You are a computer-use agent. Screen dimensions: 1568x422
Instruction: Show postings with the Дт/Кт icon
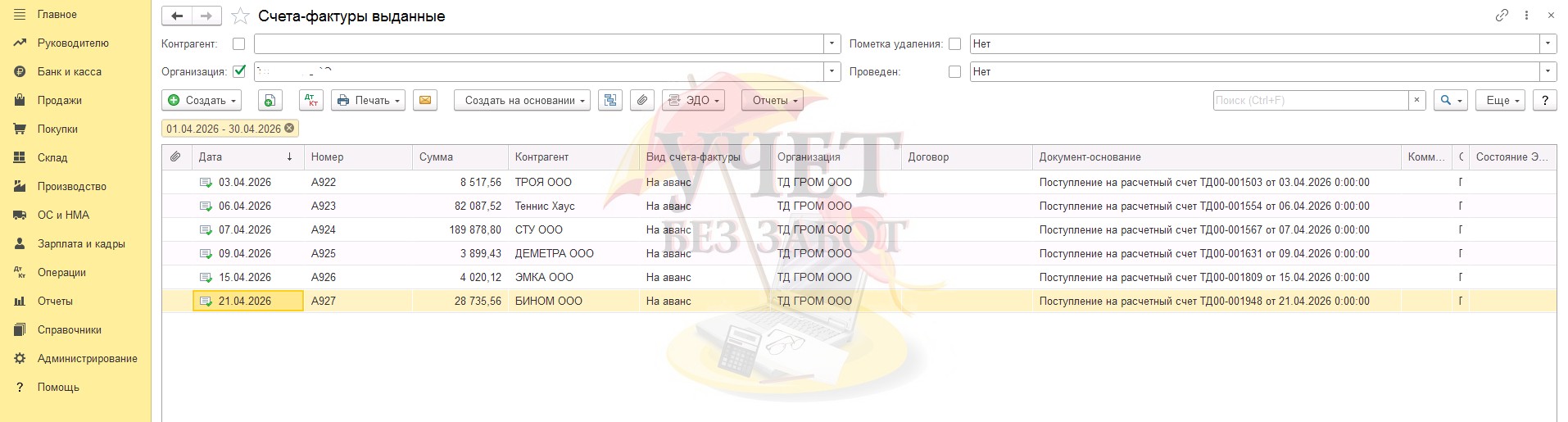coord(311,101)
